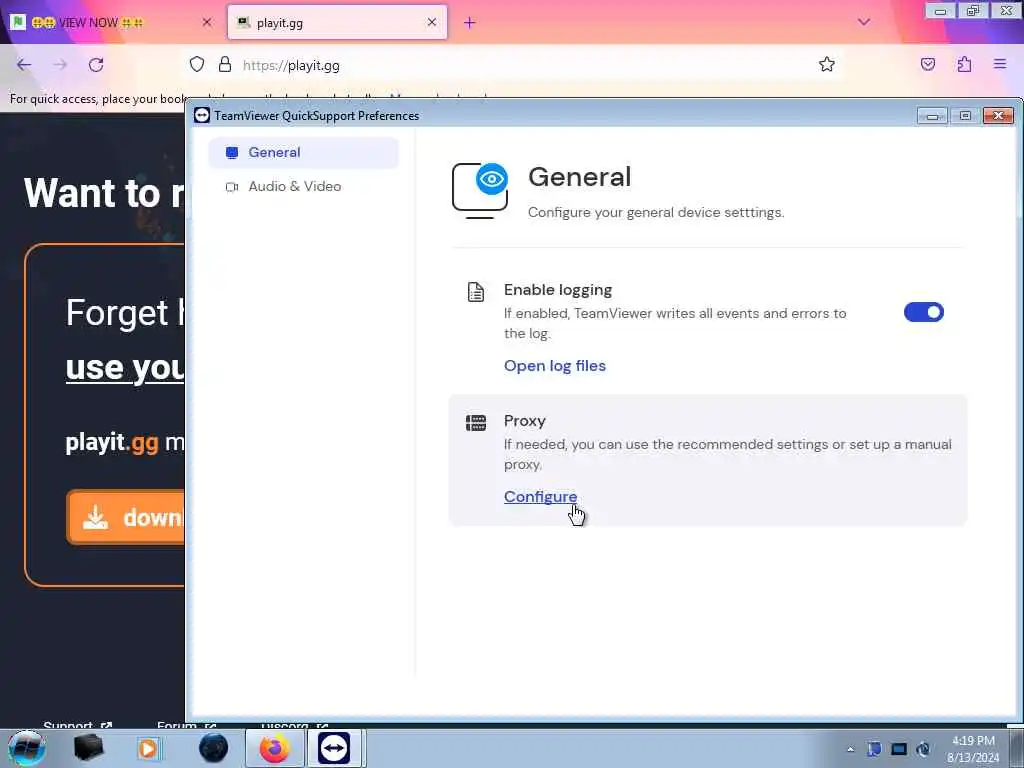
Task: Close the playit.gg tab
Action: pos(432,22)
